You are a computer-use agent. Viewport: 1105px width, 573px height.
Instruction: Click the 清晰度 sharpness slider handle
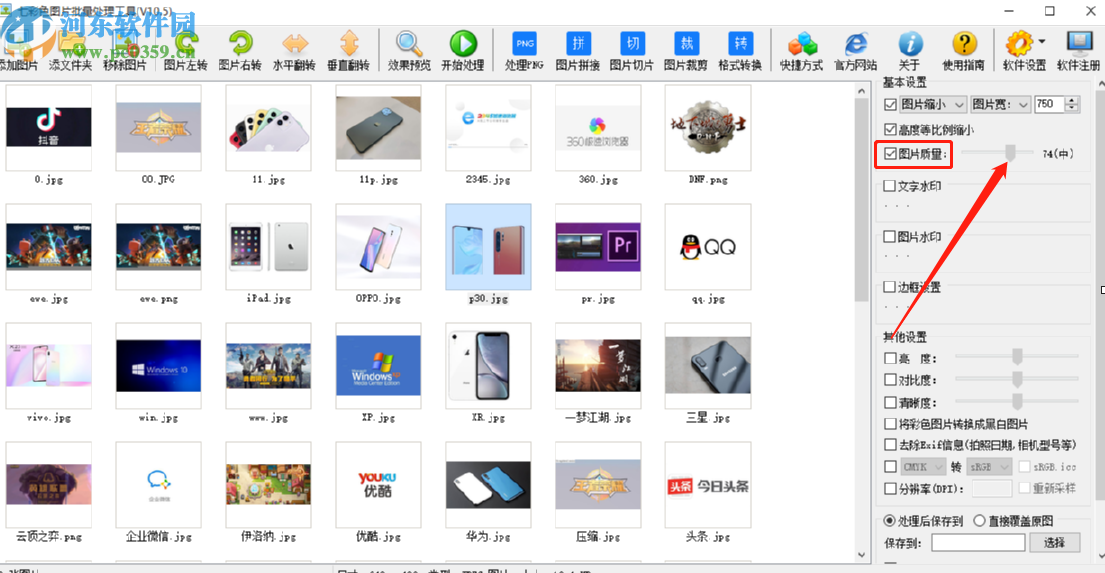[x=1017, y=402]
